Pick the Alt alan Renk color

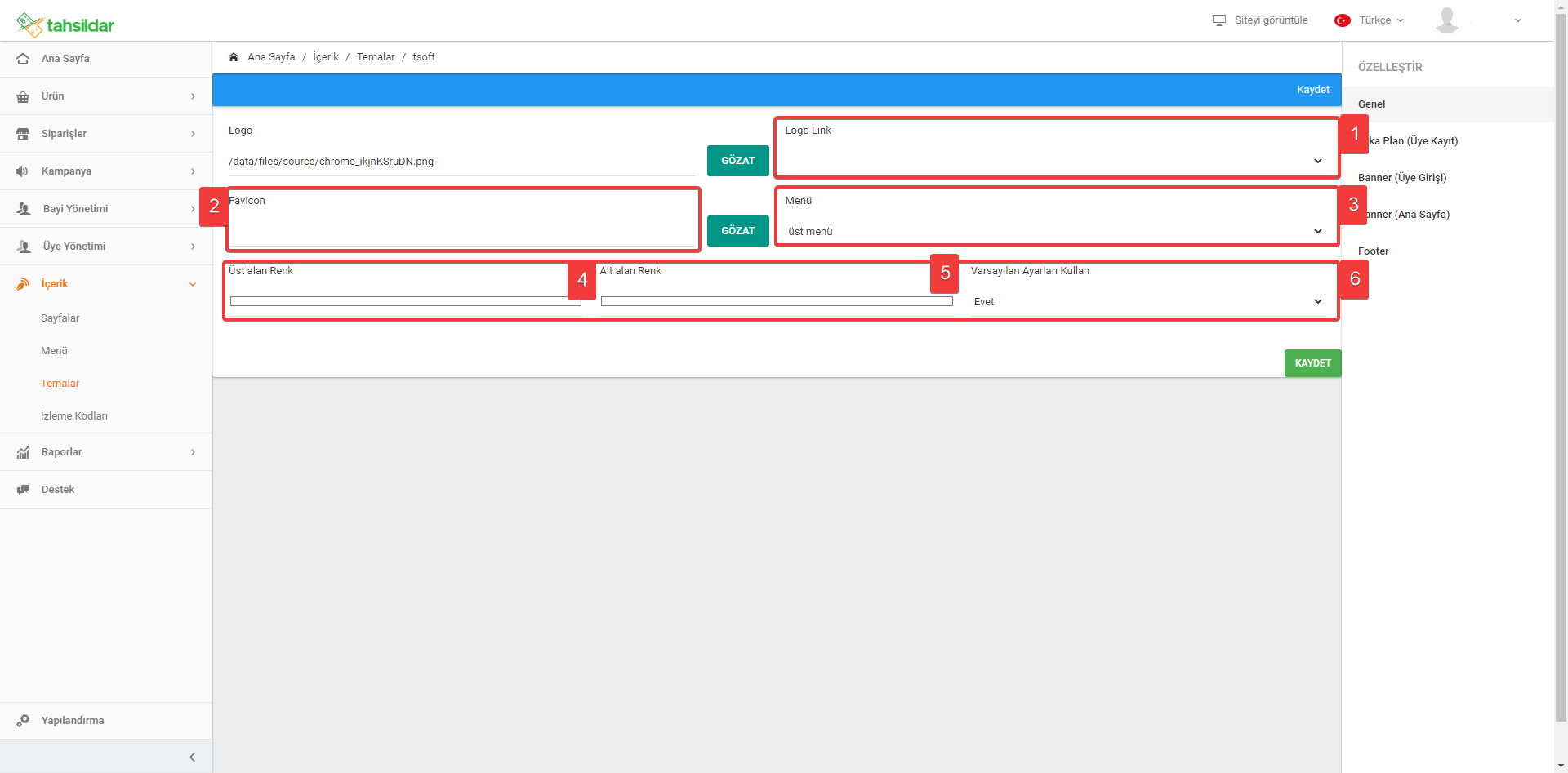pos(777,301)
